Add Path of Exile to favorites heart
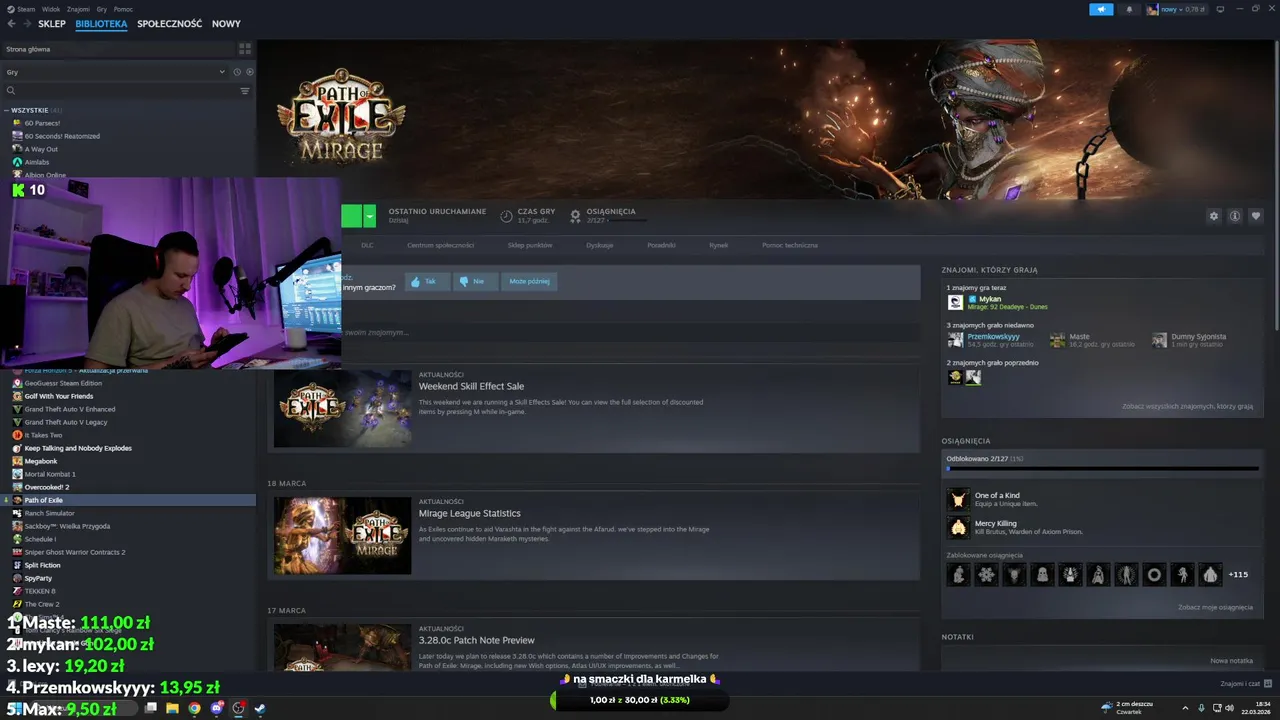 [1256, 216]
